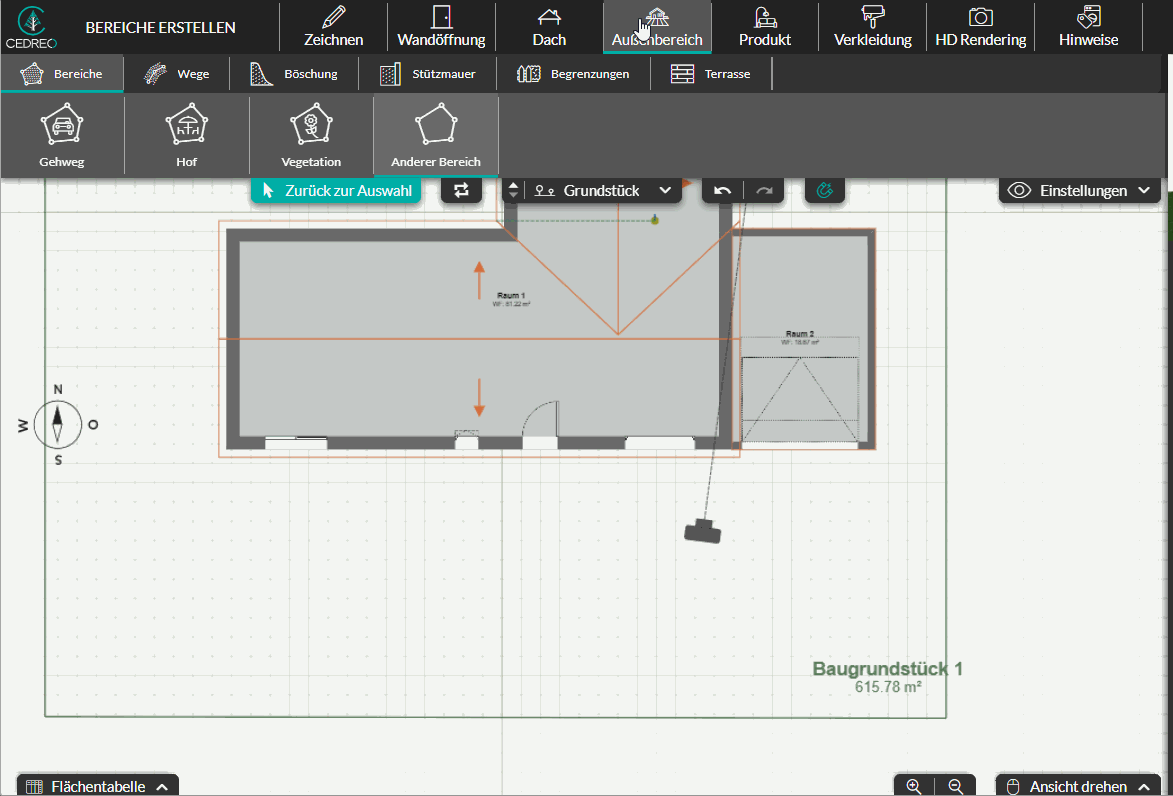This screenshot has height=796, width=1173.
Task: Toggle the magnet snapping button
Action: (824, 190)
